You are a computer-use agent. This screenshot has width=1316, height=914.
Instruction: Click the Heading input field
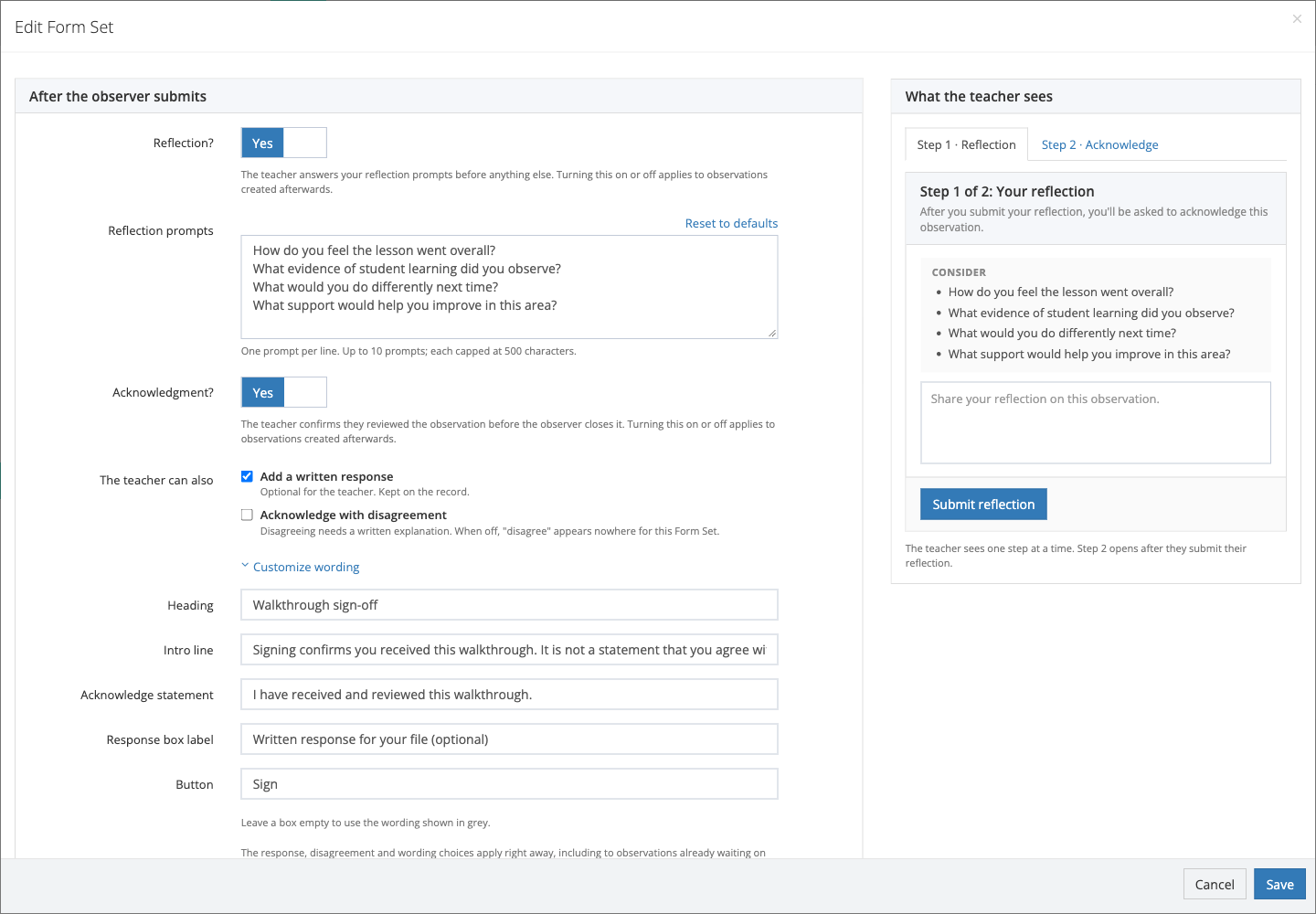click(509, 604)
